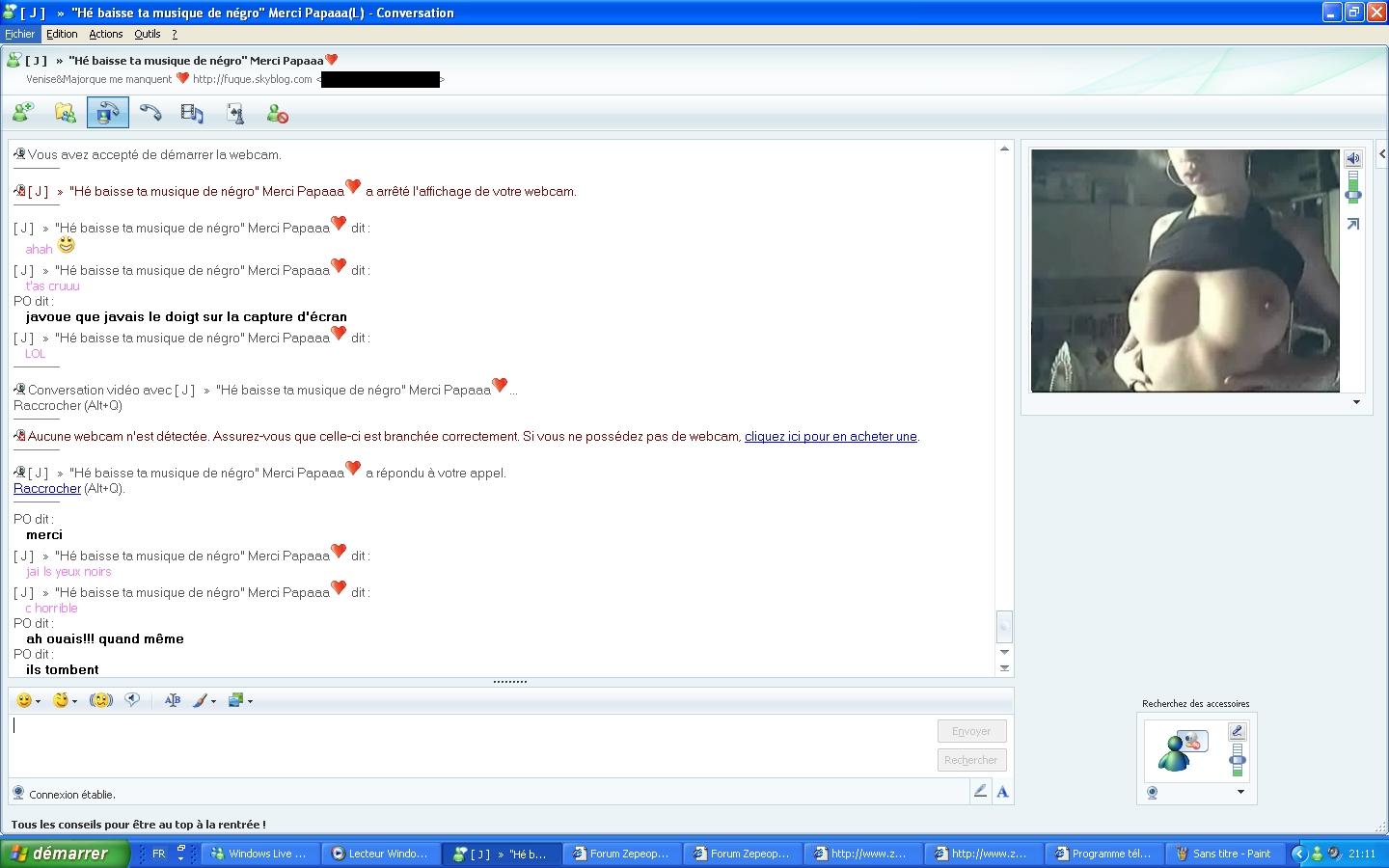Click 'cliquez ici pour en acheter une' link
Screen dimensions: 1389x868
(831, 436)
